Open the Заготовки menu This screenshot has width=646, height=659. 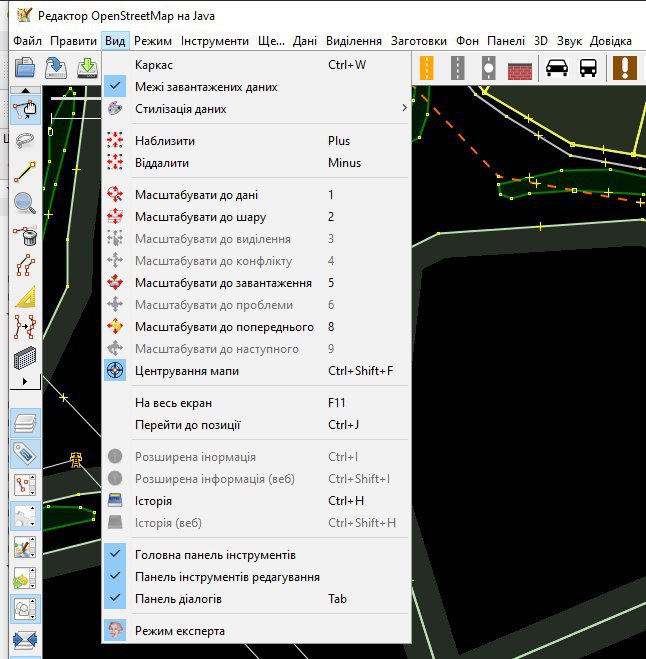[x=419, y=41]
